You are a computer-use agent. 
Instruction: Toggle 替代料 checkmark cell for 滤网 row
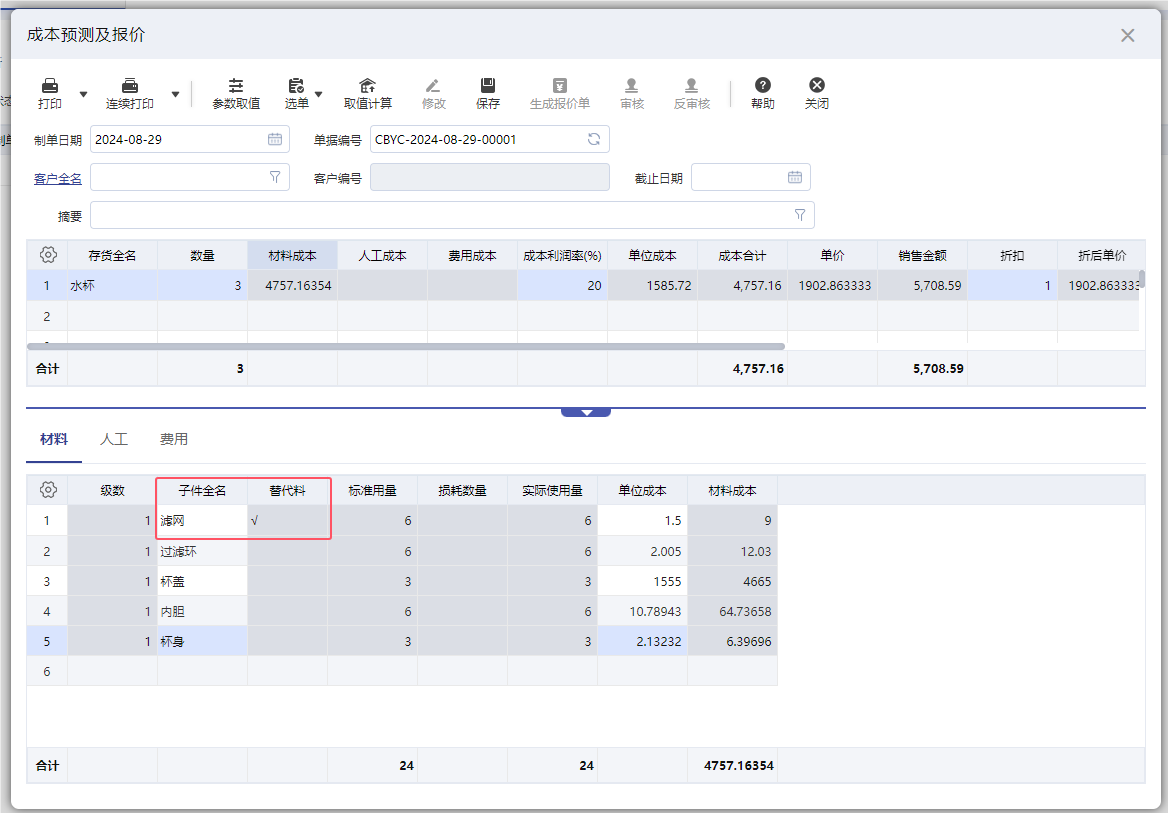[287, 521]
